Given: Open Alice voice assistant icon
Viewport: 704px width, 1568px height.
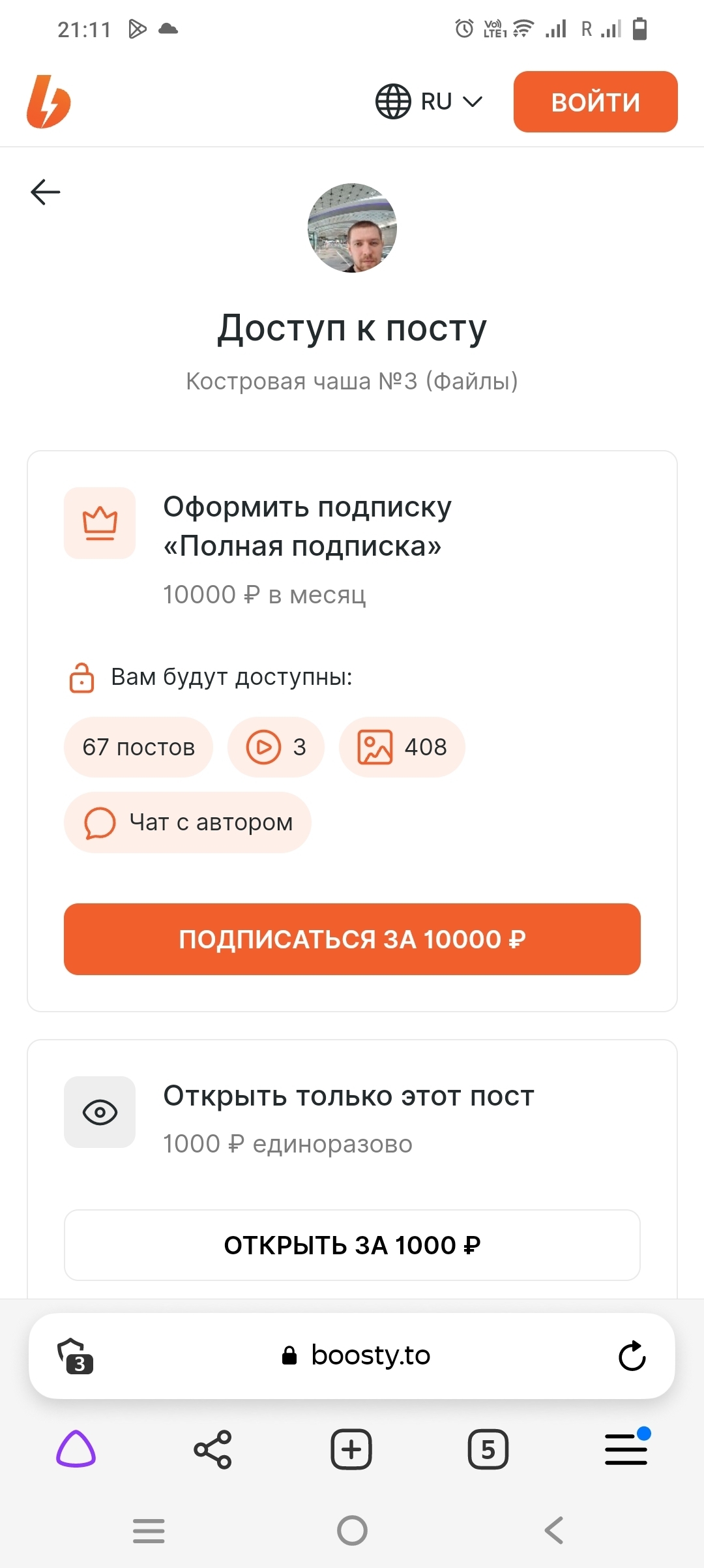Looking at the screenshot, I should [x=76, y=1449].
